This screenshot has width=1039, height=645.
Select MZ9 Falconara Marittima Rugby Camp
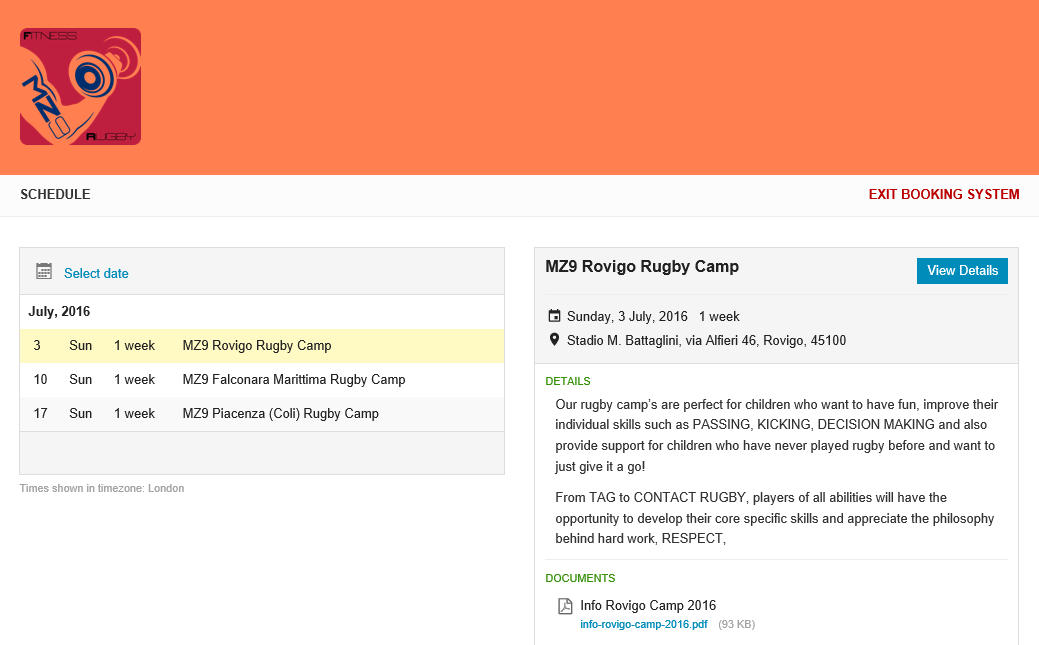pos(294,380)
